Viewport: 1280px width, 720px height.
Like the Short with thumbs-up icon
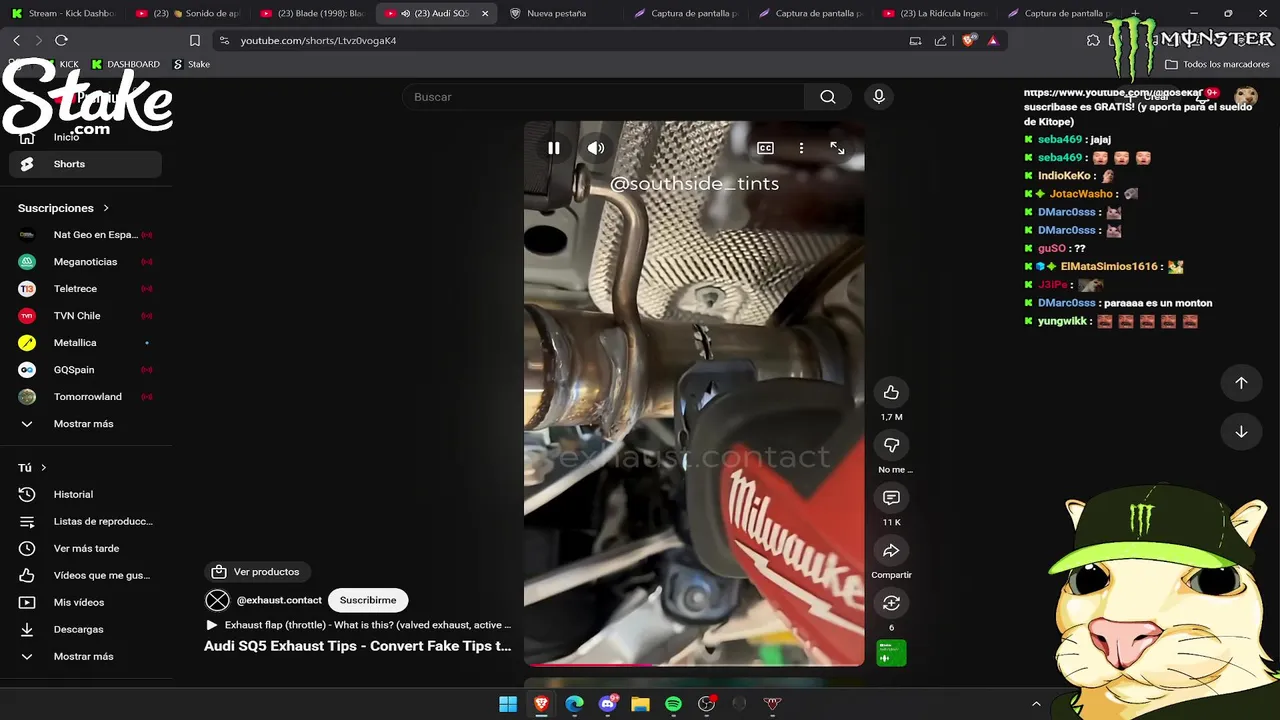click(891, 392)
